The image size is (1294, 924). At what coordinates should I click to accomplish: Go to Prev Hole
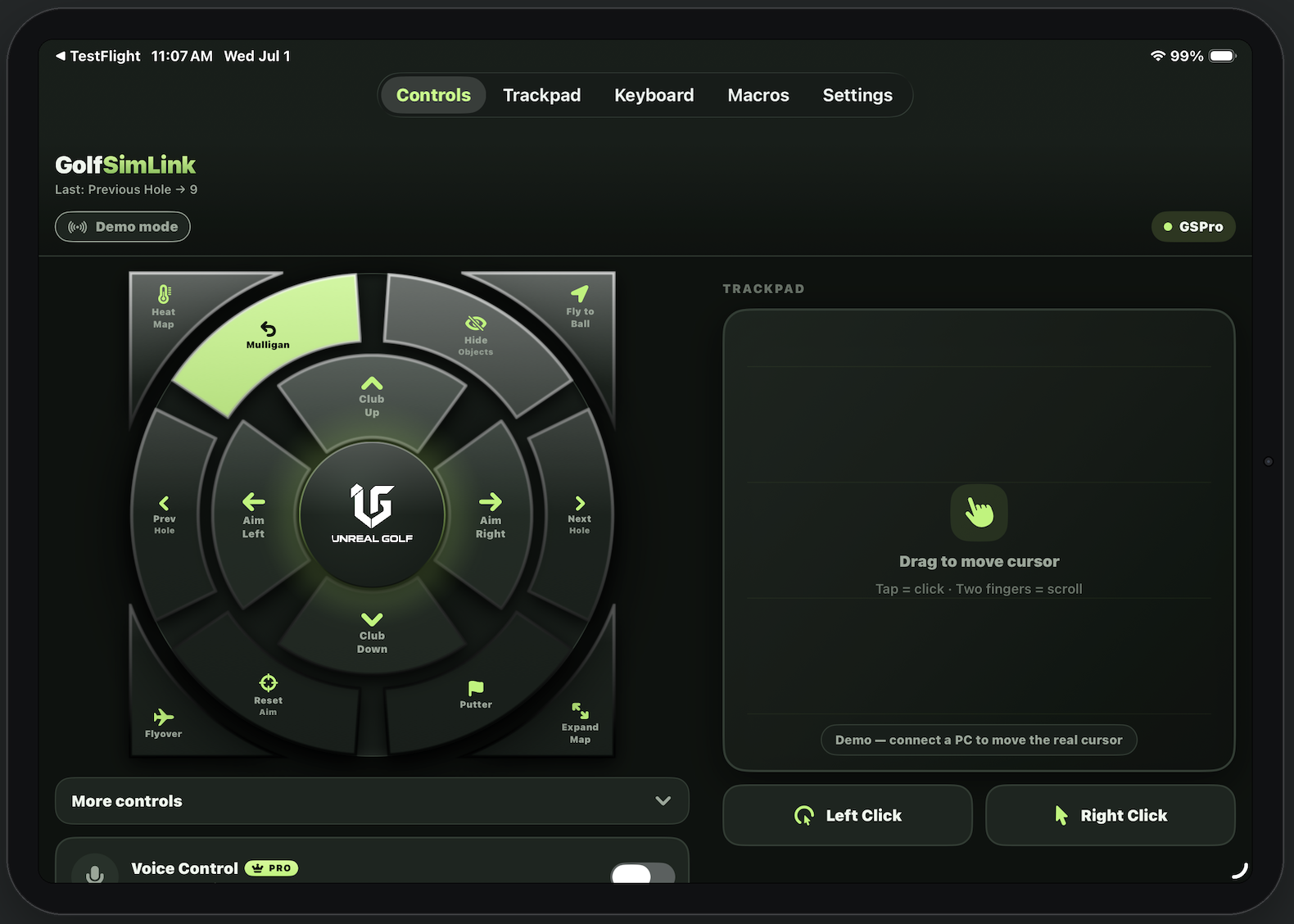[x=164, y=513]
